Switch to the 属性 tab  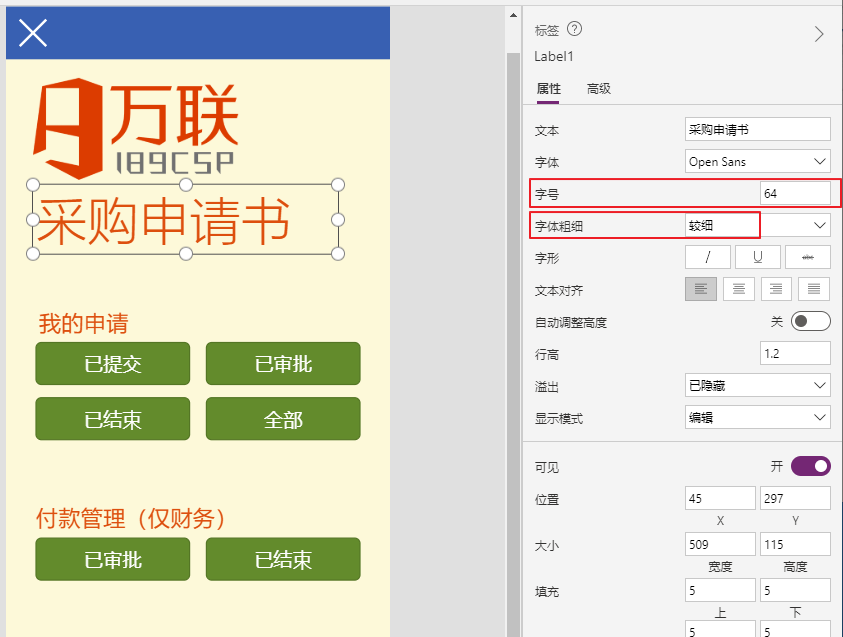tap(548, 89)
